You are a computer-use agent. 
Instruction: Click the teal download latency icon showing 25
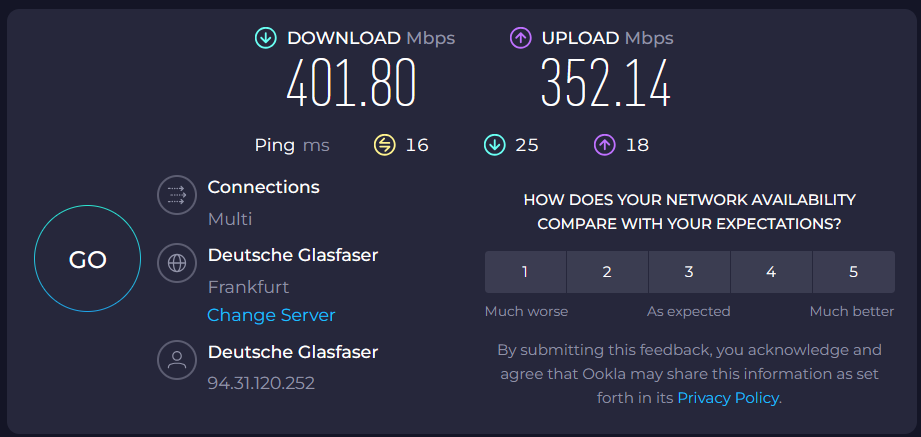click(x=495, y=145)
